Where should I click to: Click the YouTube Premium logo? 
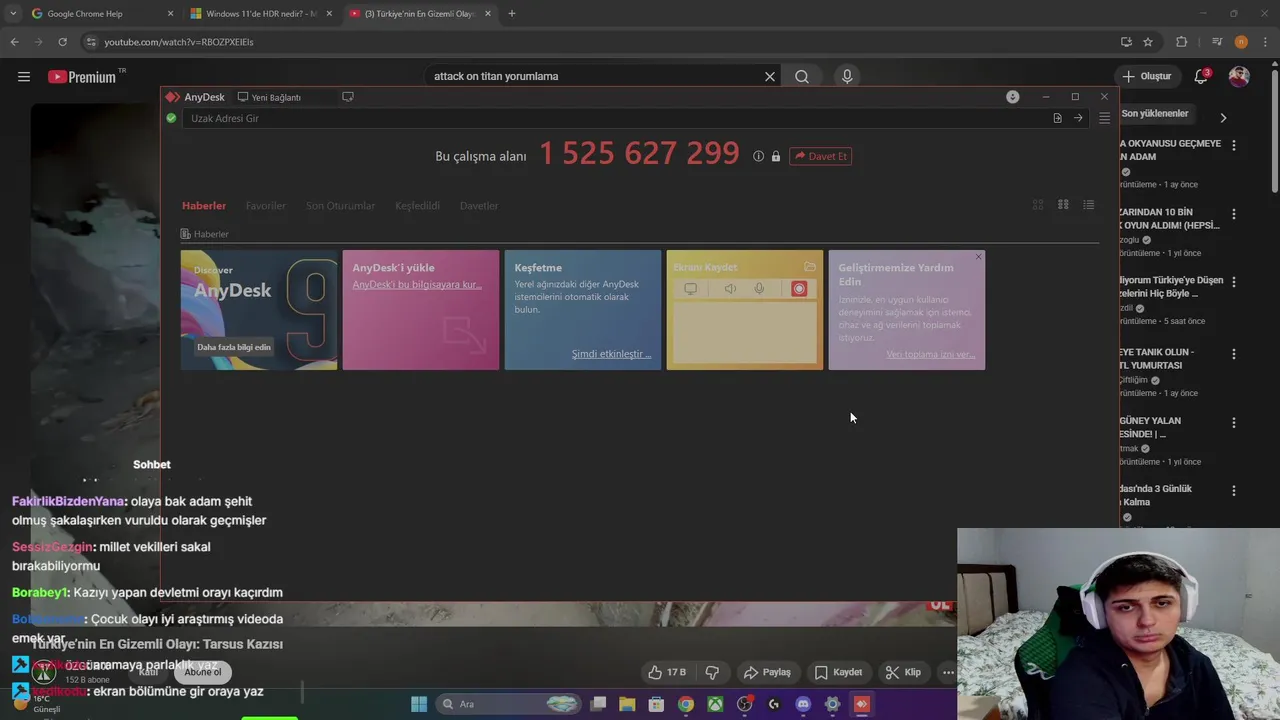click(82, 76)
